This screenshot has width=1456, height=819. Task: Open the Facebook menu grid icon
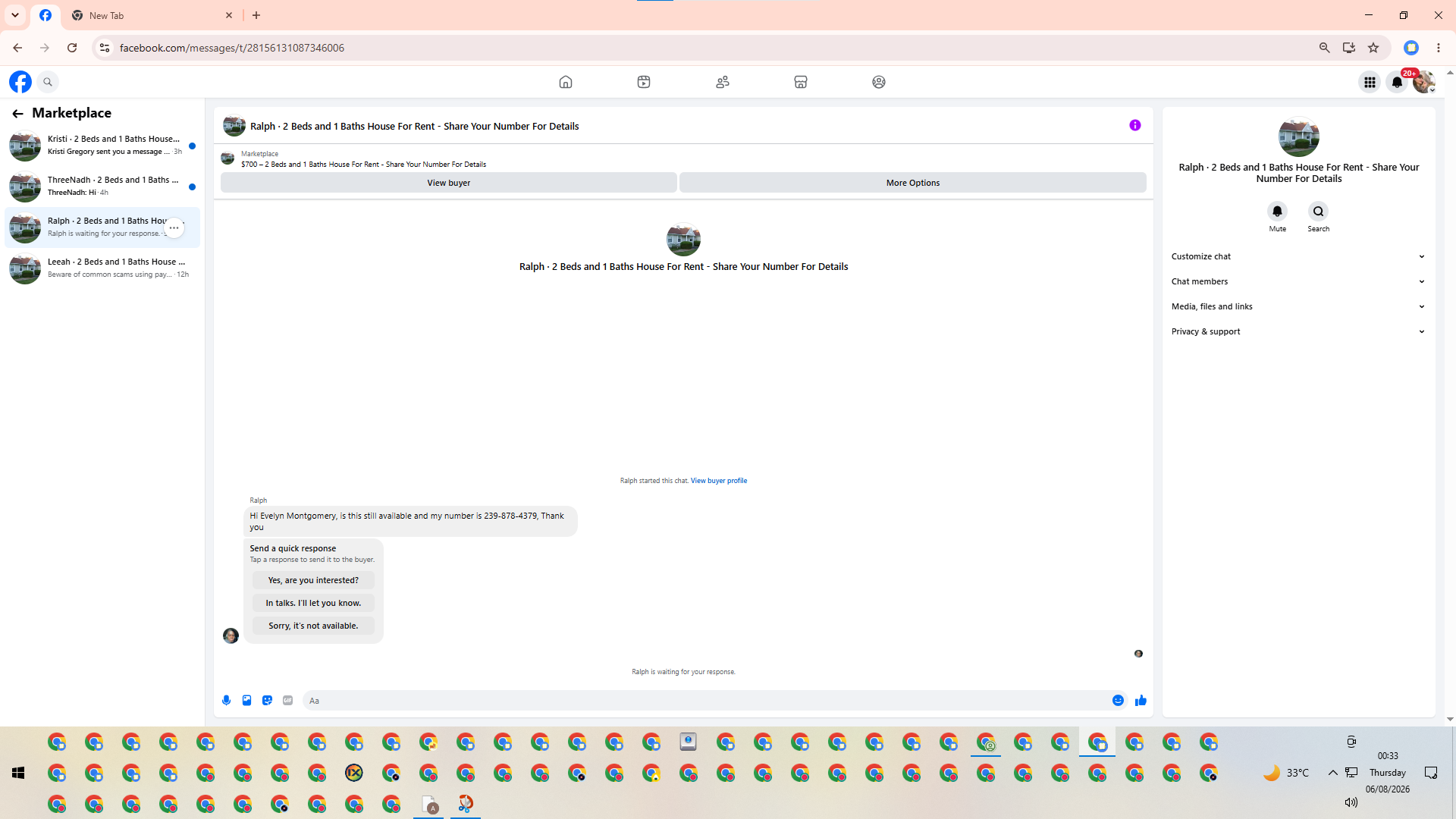coord(1370,82)
